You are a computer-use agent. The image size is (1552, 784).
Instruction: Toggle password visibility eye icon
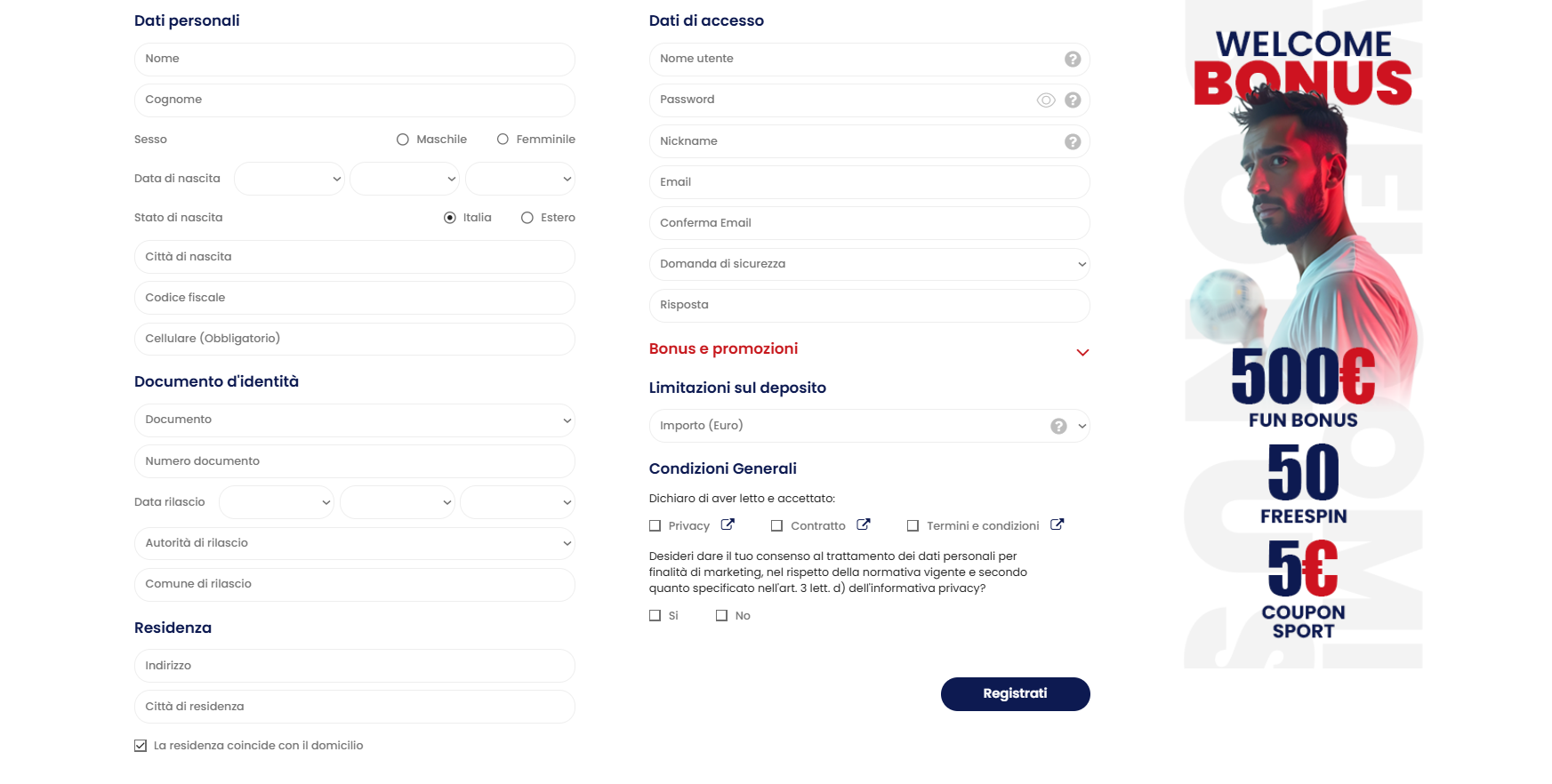[1046, 100]
